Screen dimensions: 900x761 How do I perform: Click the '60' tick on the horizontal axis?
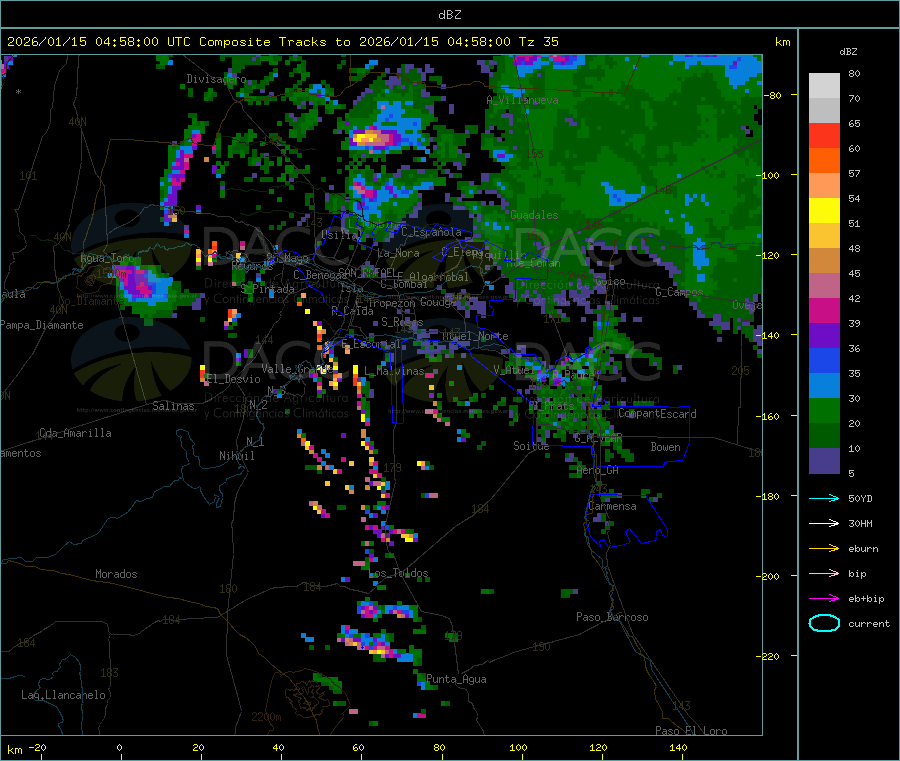[358, 747]
